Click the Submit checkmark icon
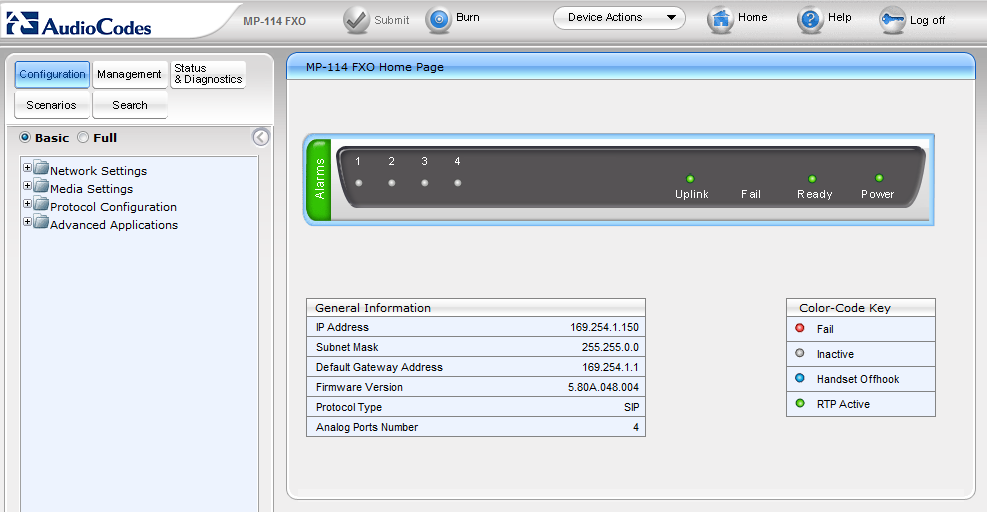The width and height of the screenshot is (987, 512). tap(356, 20)
